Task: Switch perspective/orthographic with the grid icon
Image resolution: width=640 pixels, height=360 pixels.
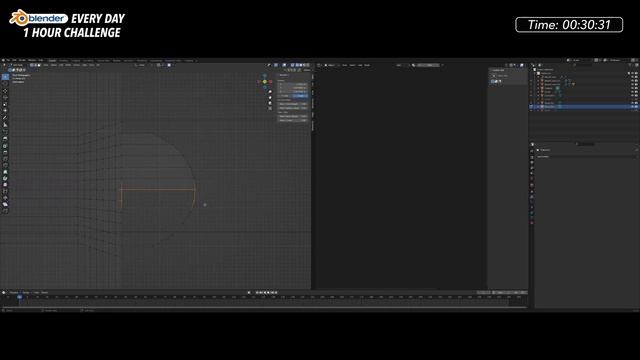Action: pos(270,108)
